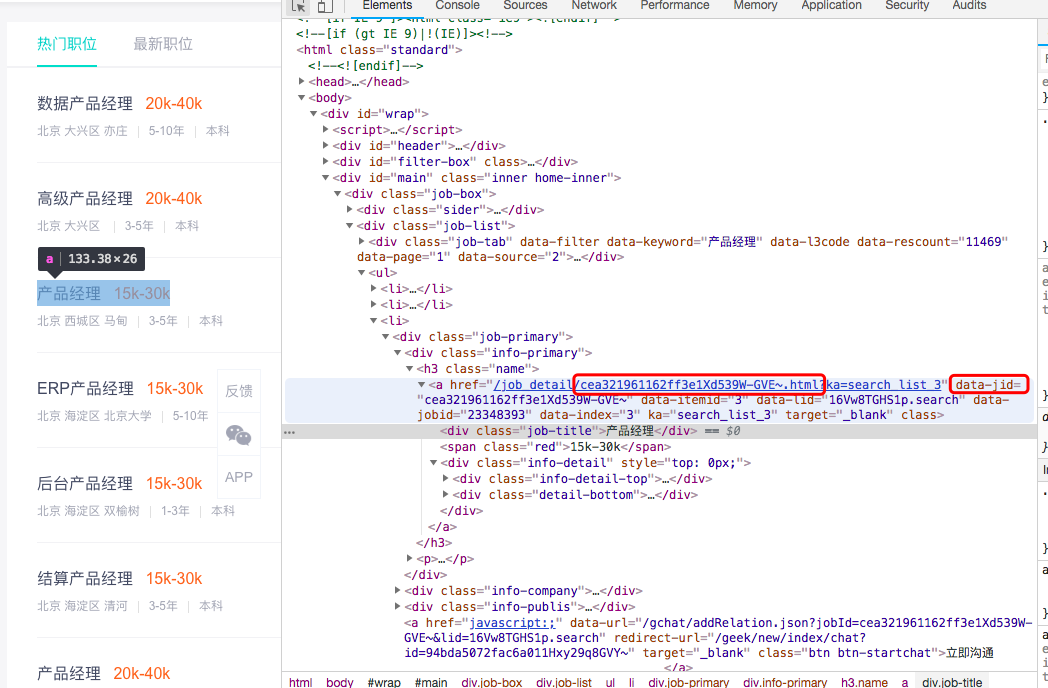Click #main in the breadcrumb bar
Viewport: 1048px width, 688px height.
(430, 682)
